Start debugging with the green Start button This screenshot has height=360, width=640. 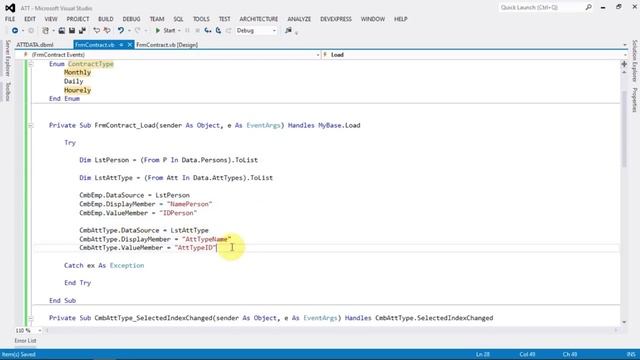[165, 31]
